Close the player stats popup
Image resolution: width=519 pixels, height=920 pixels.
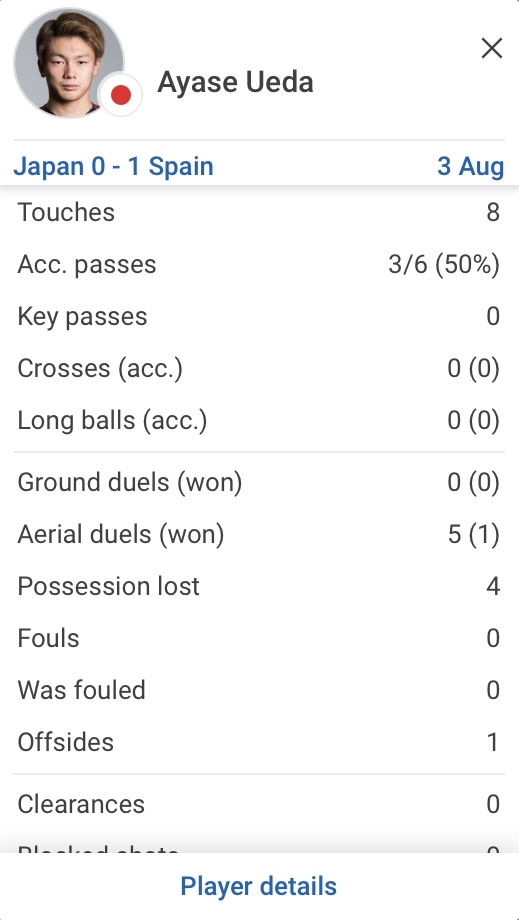click(x=491, y=48)
